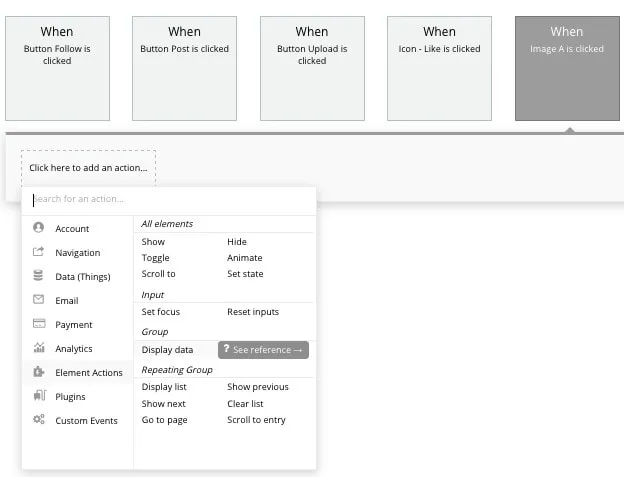The width and height of the screenshot is (624, 477).
Task: Click the Data (Things) database icon
Action: click(39, 276)
